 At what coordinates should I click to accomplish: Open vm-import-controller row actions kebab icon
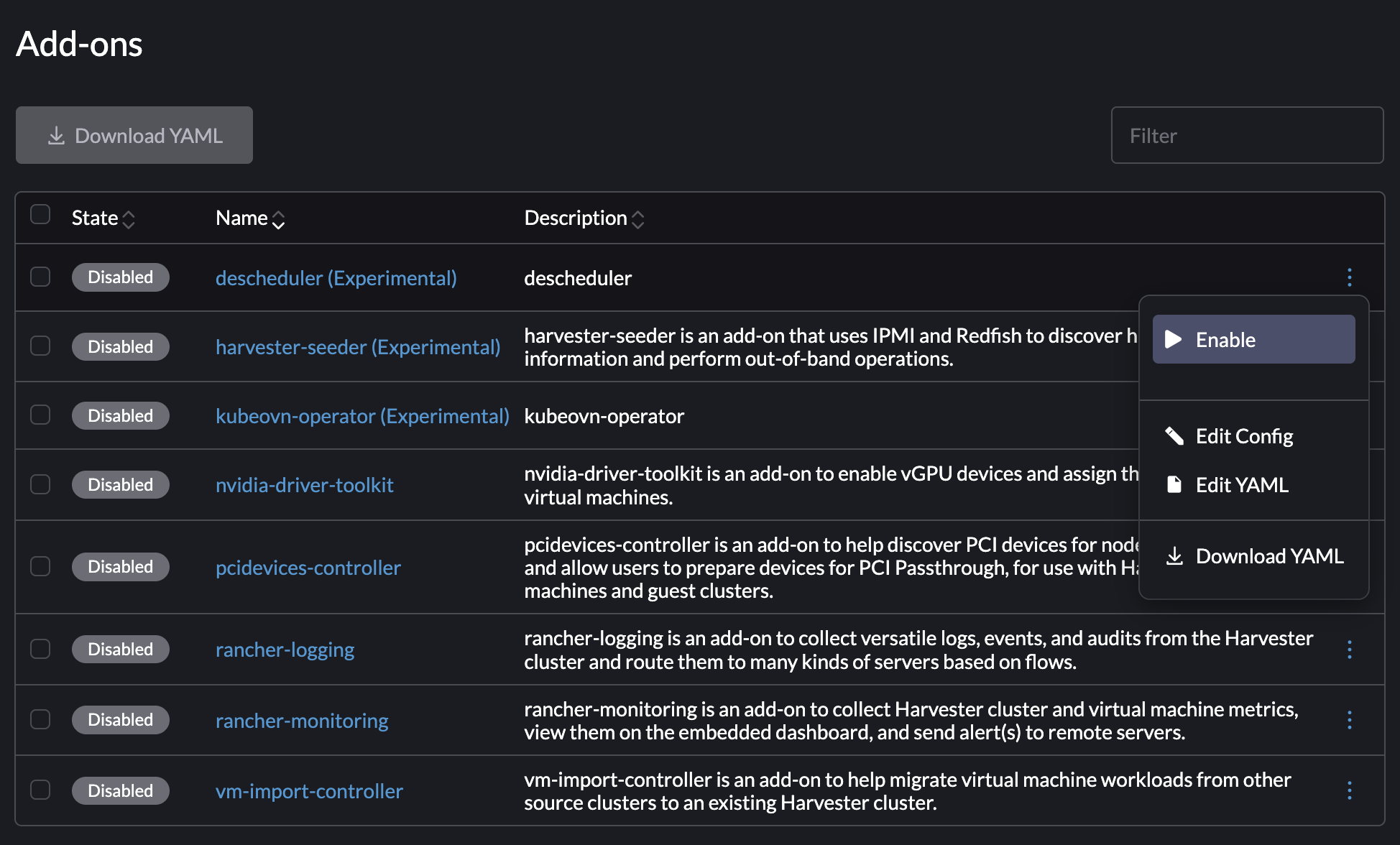pos(1349,790)
